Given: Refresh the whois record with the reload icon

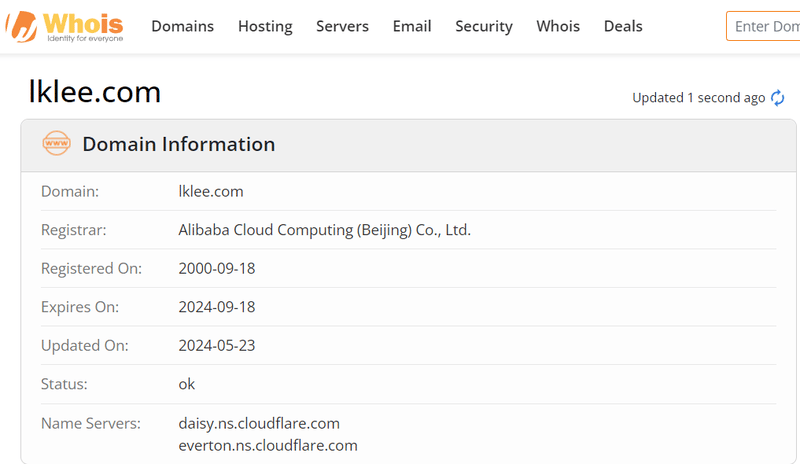Looking at the screenshot, I should click(x=777, y=98).
